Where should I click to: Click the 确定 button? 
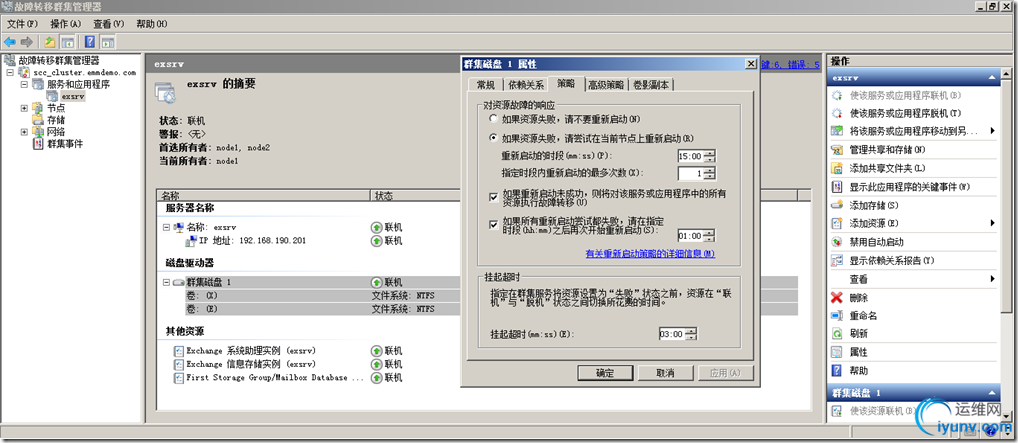point(604,373)
